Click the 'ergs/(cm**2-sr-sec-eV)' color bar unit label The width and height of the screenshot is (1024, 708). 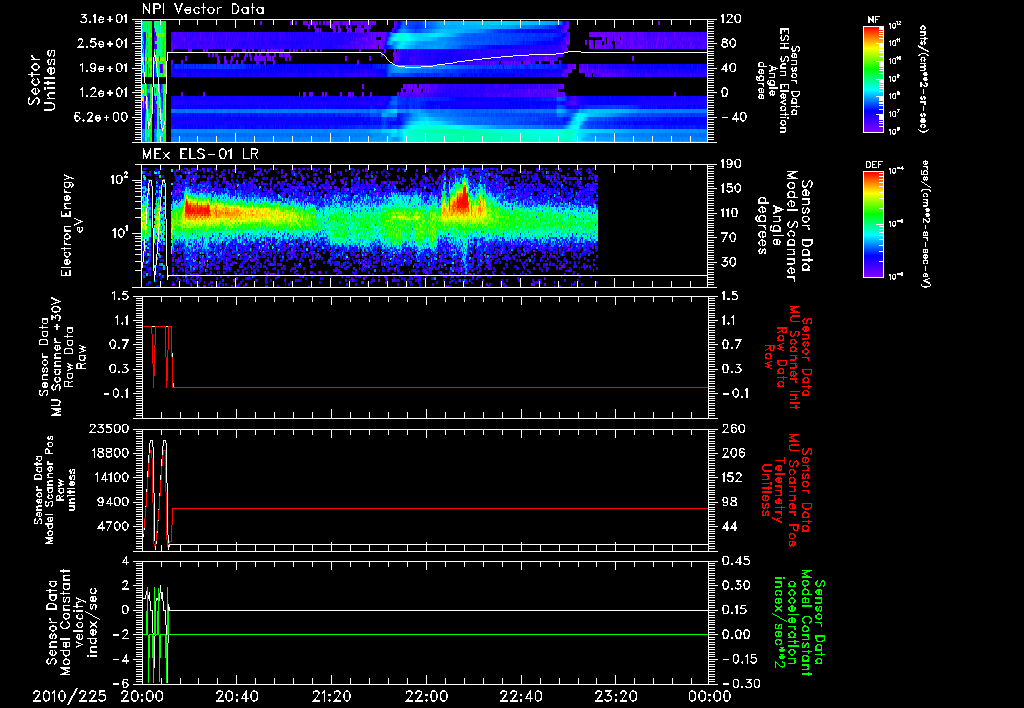(924, 225)
